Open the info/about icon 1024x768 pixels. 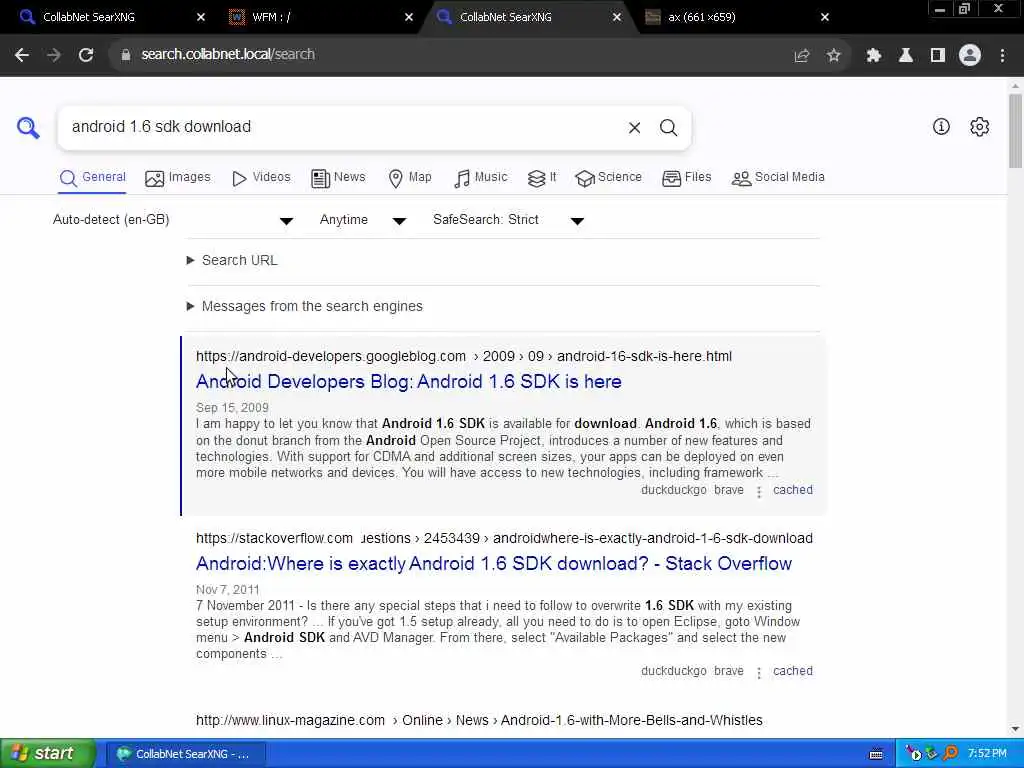coord(941,127)
